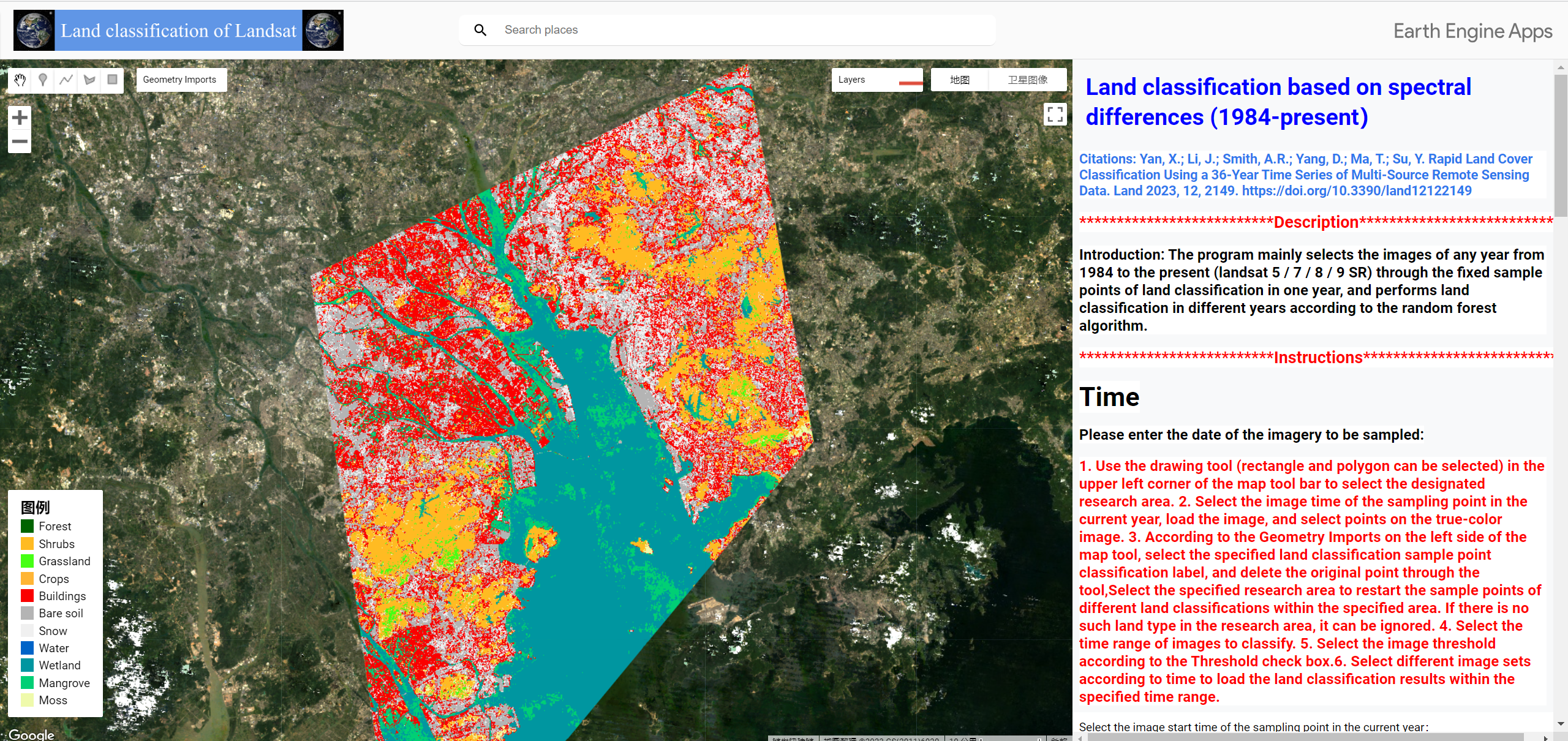This screenshot has height=741, width=1568.
Task: Expand the Layers panel
Action: tap(852, 80)
